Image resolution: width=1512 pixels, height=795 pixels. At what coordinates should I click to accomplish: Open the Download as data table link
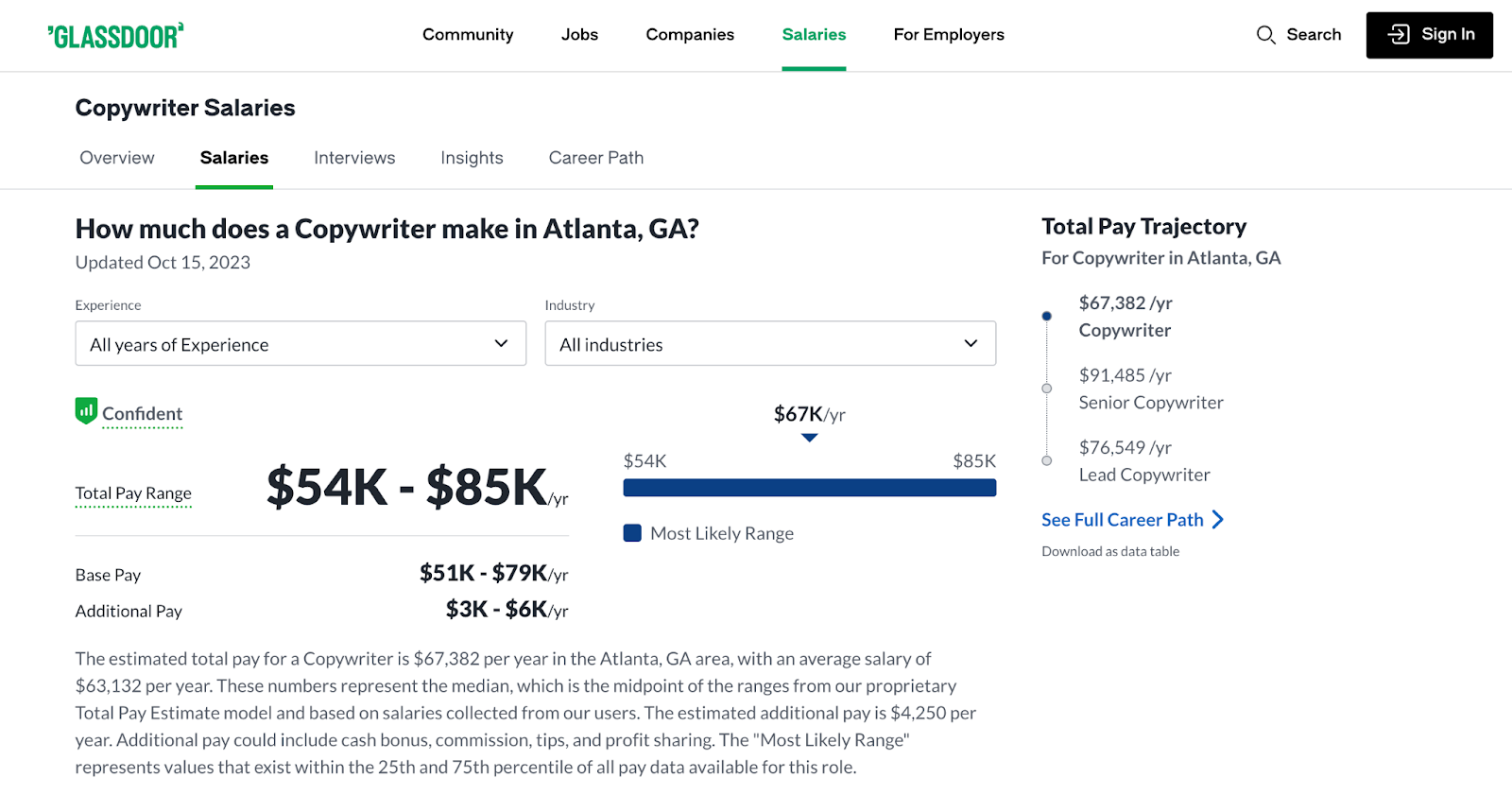pyautogui.click(x=1109, y=551)
